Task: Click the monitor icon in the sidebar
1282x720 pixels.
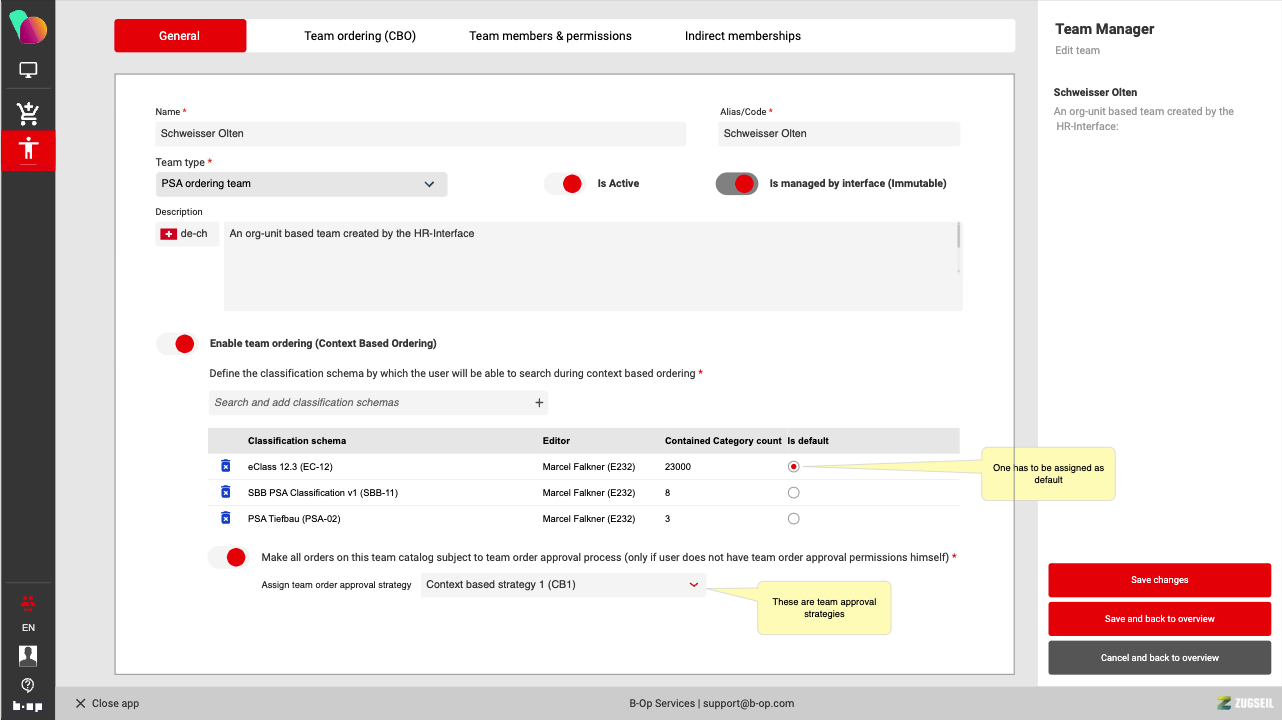Action: tap(28, 70)
